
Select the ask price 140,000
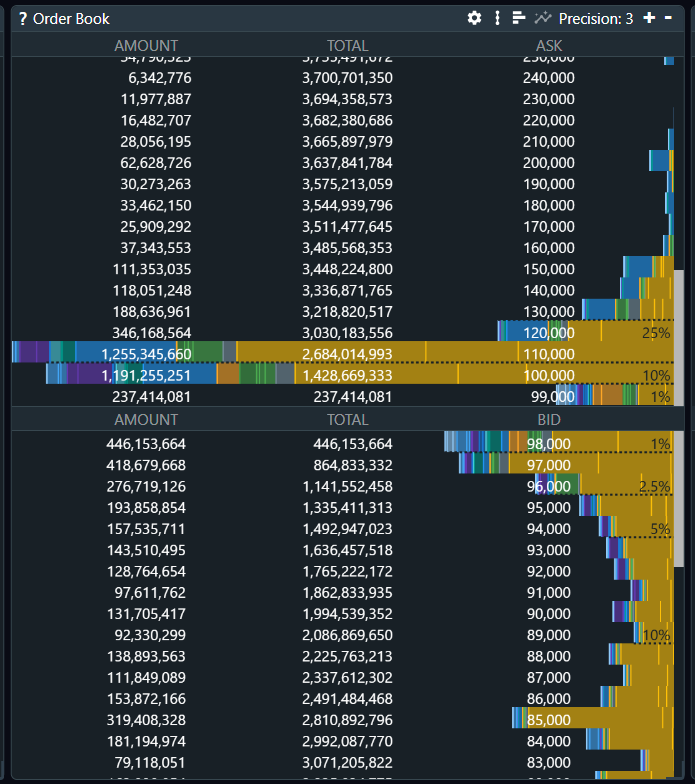pyautogui.click(x=548, y=290)
